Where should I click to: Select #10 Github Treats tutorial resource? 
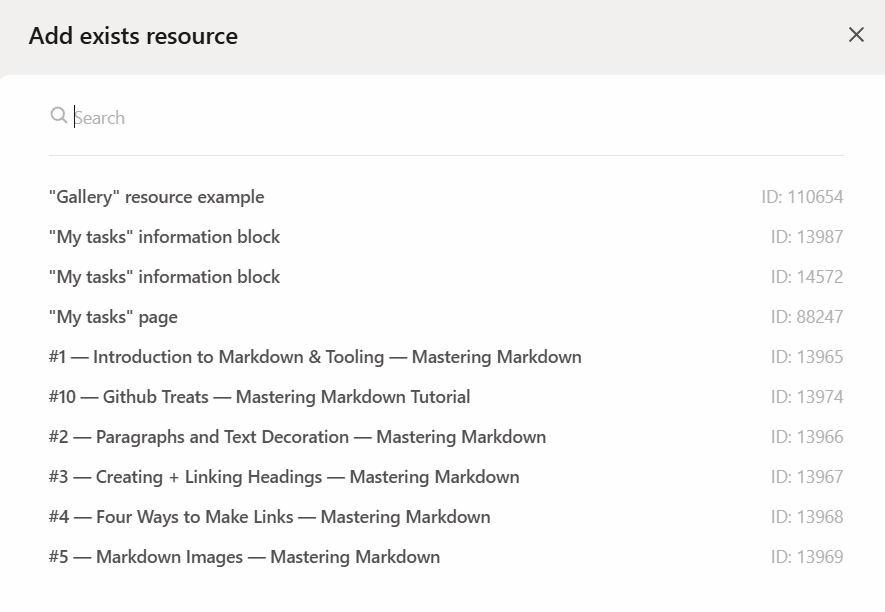259,397
